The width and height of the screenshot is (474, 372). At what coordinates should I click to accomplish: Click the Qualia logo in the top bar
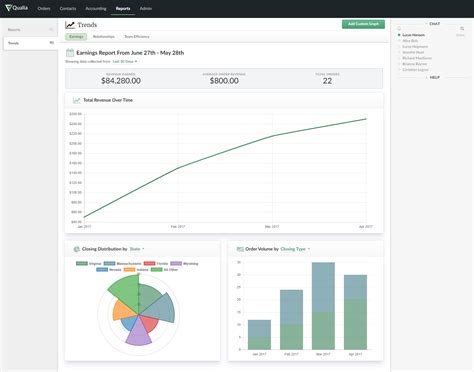click(17, 8)
